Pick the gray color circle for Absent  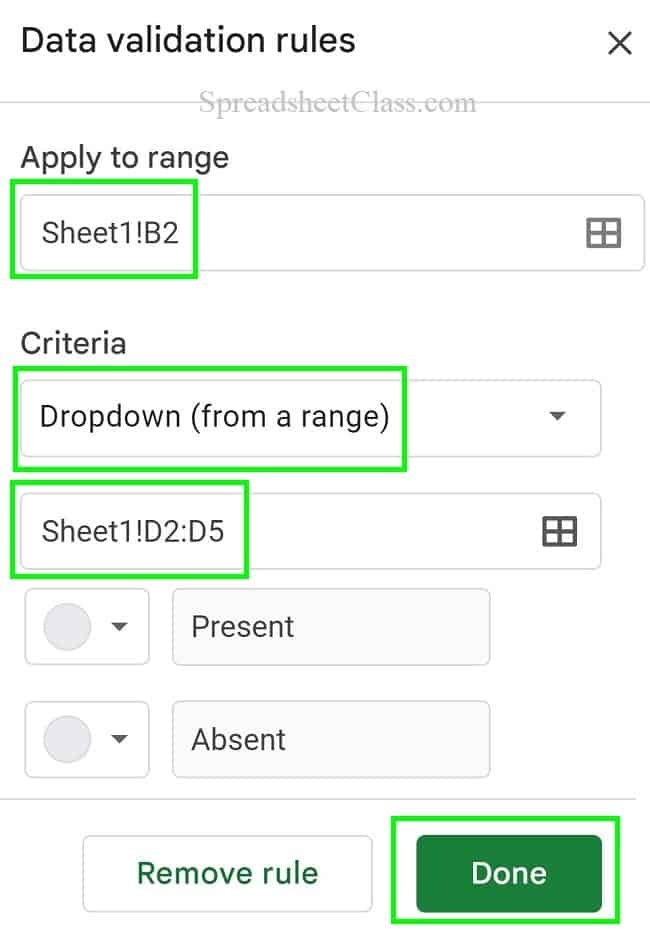pos(68,739)
